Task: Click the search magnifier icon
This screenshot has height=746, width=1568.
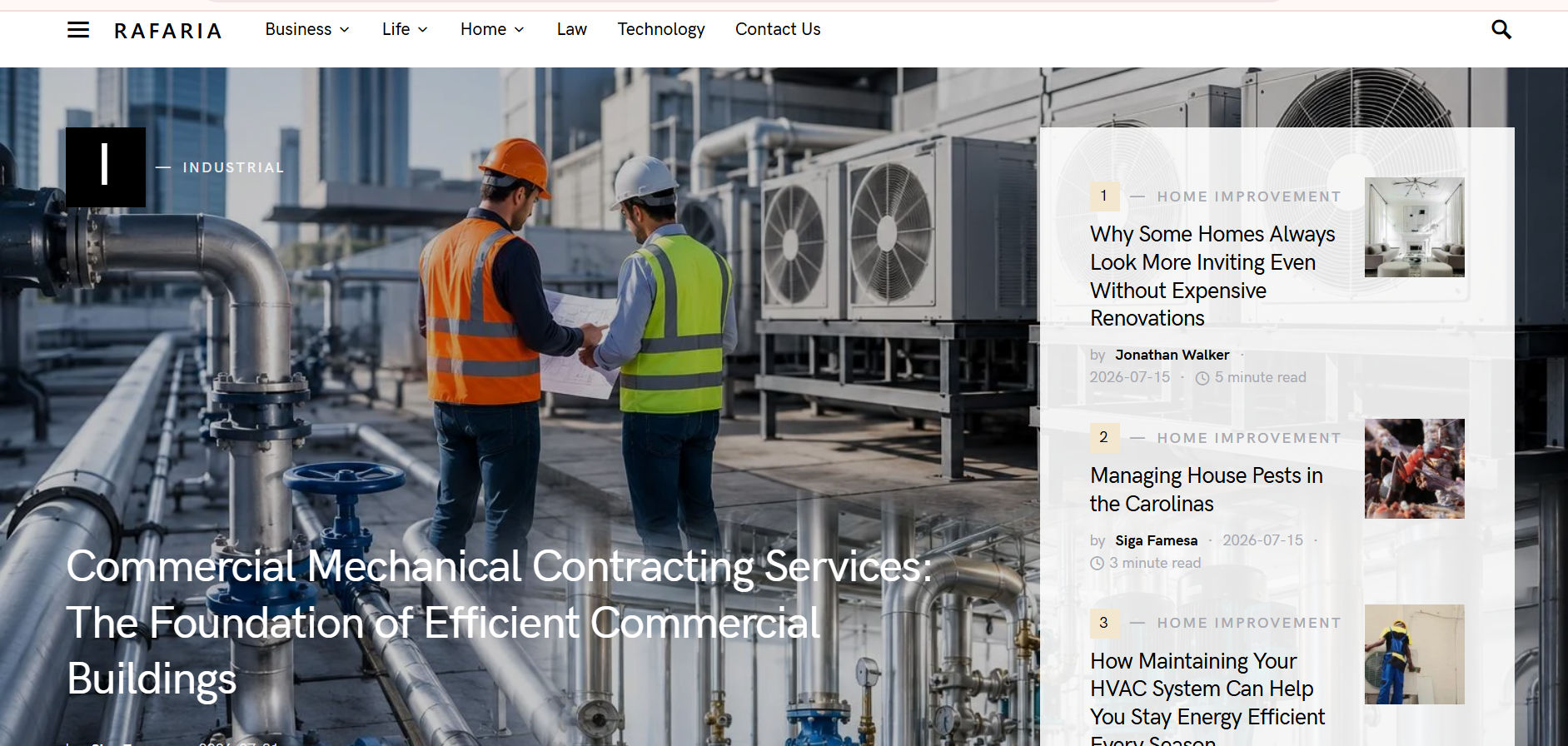Action: (x=1501, y=30)
